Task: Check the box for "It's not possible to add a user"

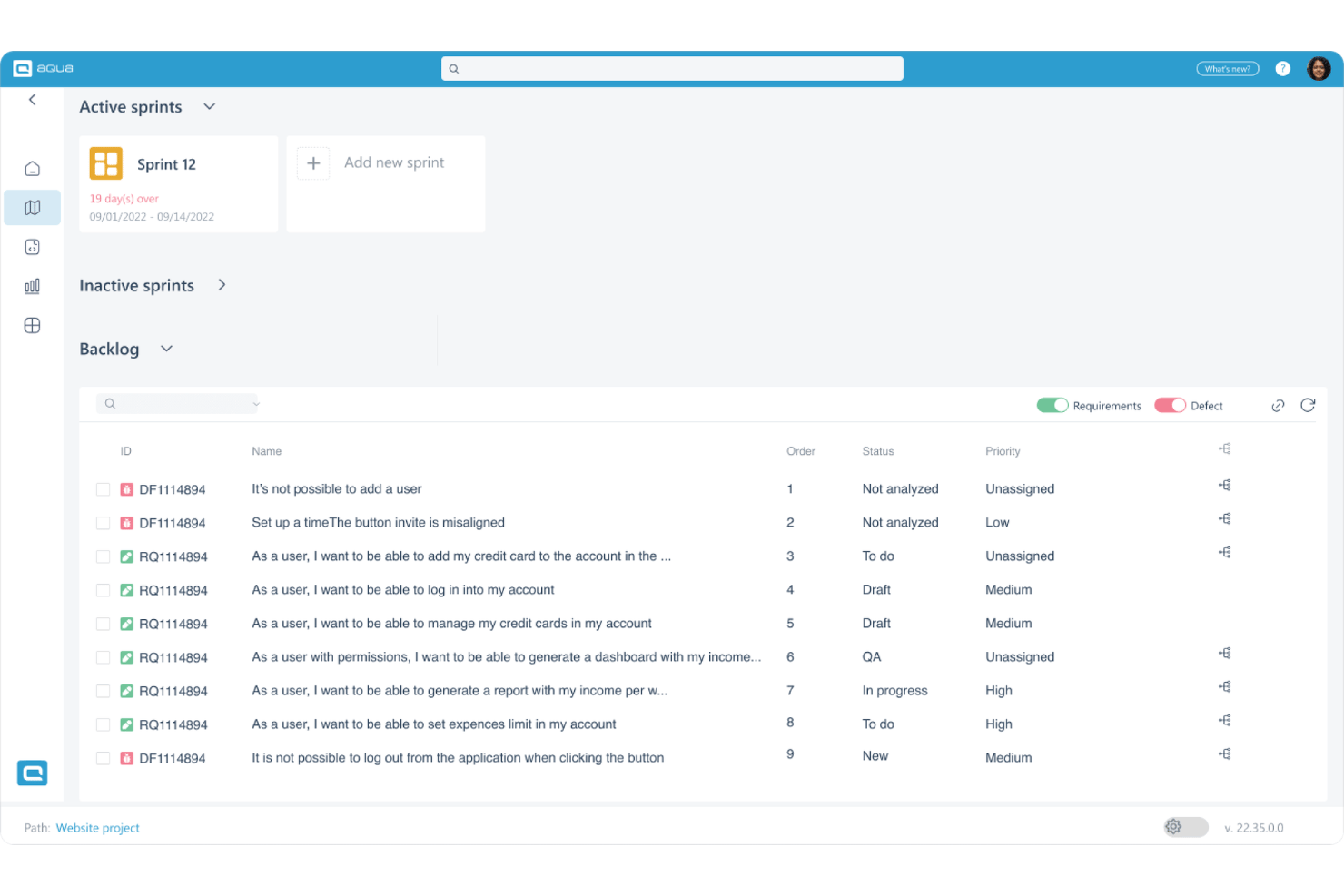Action: click(103, 489)
